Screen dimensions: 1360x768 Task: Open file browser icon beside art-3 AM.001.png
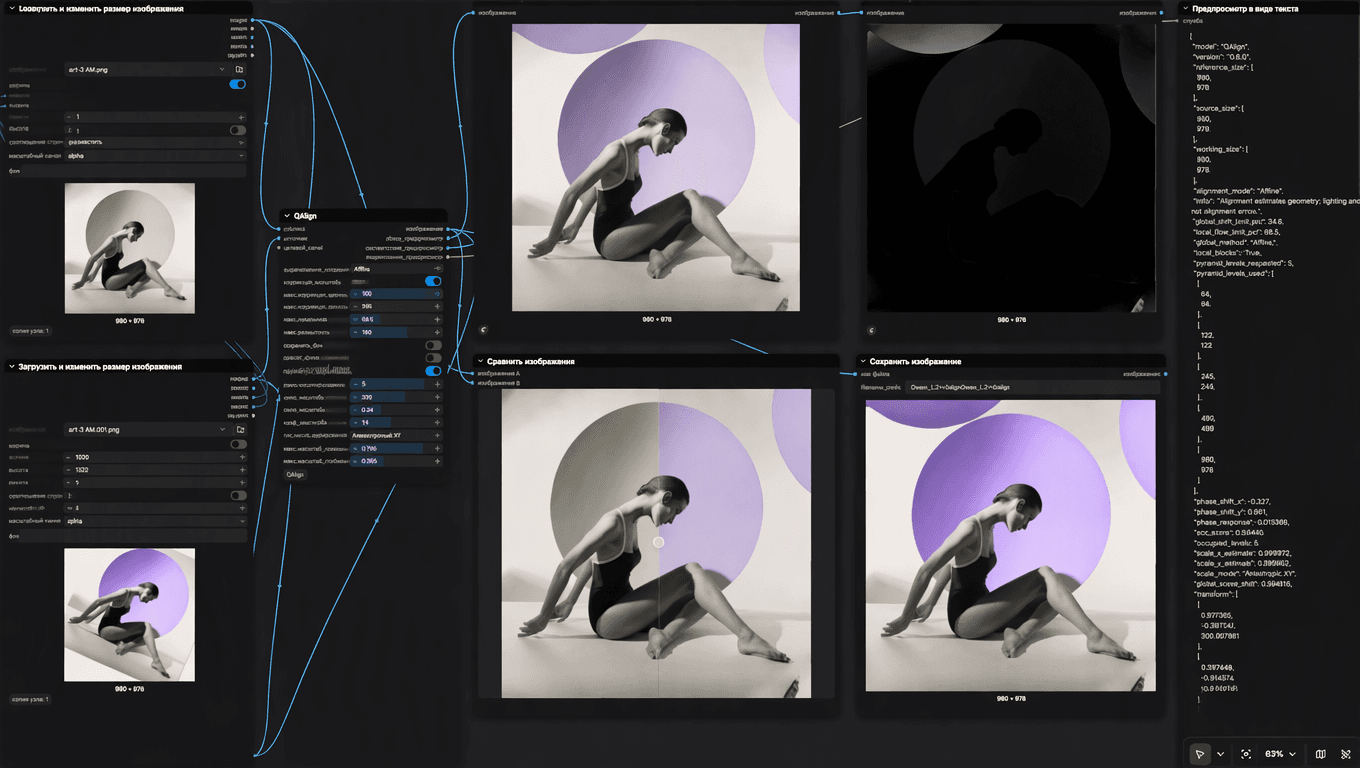click(x=240, y=430)
